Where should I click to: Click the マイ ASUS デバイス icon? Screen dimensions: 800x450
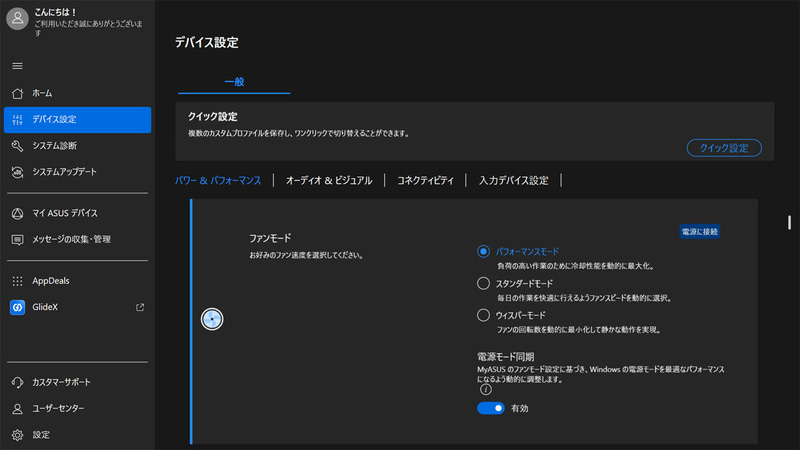tap(17, 213)
